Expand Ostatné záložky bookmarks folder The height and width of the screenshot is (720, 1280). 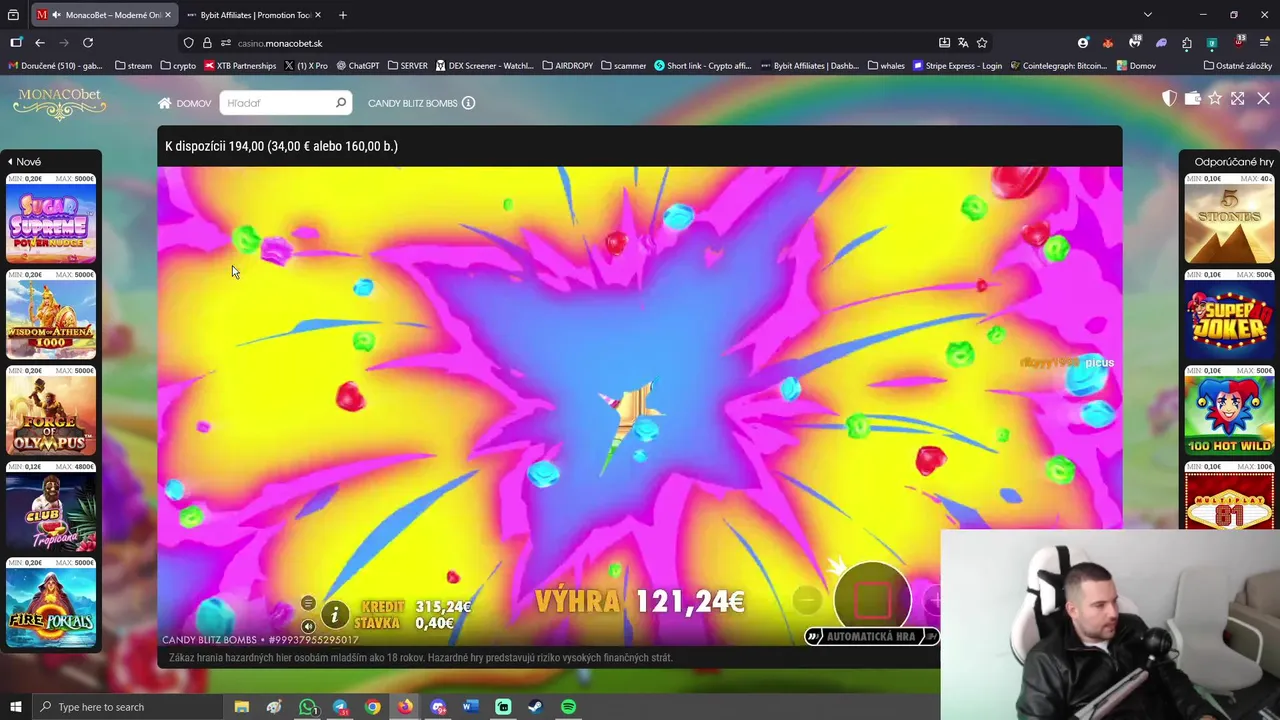(1238, 66)
